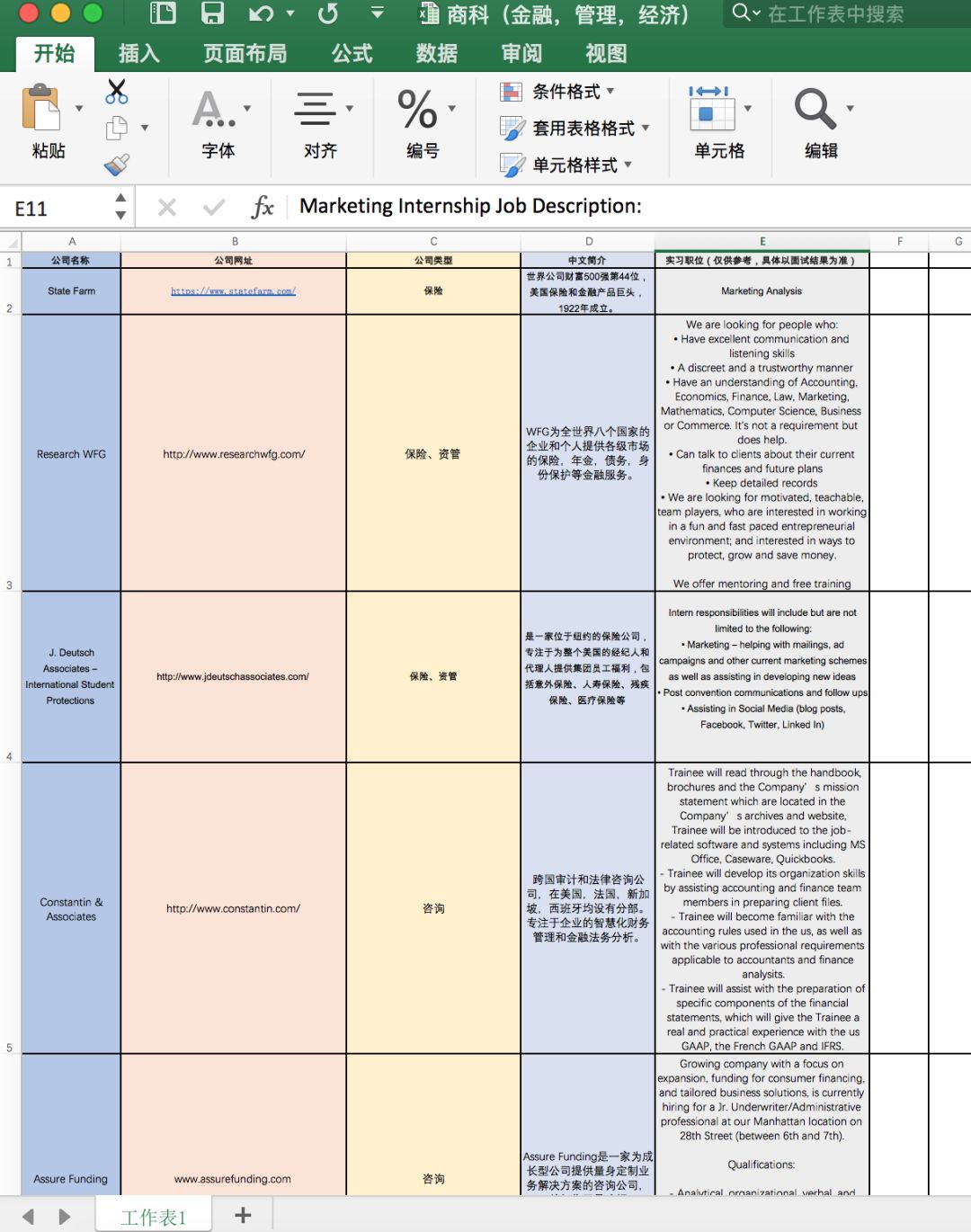Click the formula bar confirm checkmark icon
Image resolution: width=971 pixels, height=1232 pixels.
[214, 208]
